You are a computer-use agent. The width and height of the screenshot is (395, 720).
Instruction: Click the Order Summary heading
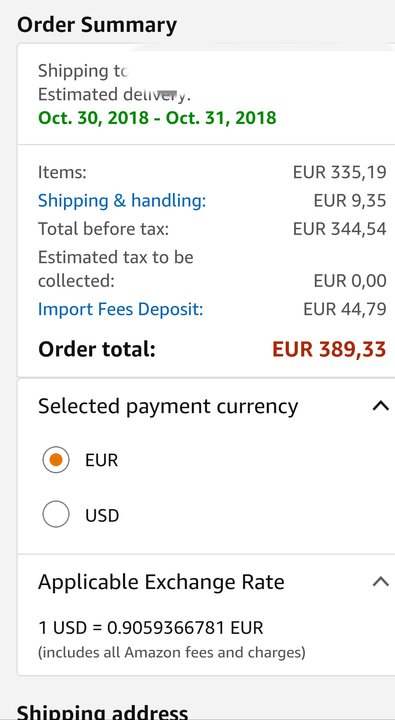(x=97, y=25)
